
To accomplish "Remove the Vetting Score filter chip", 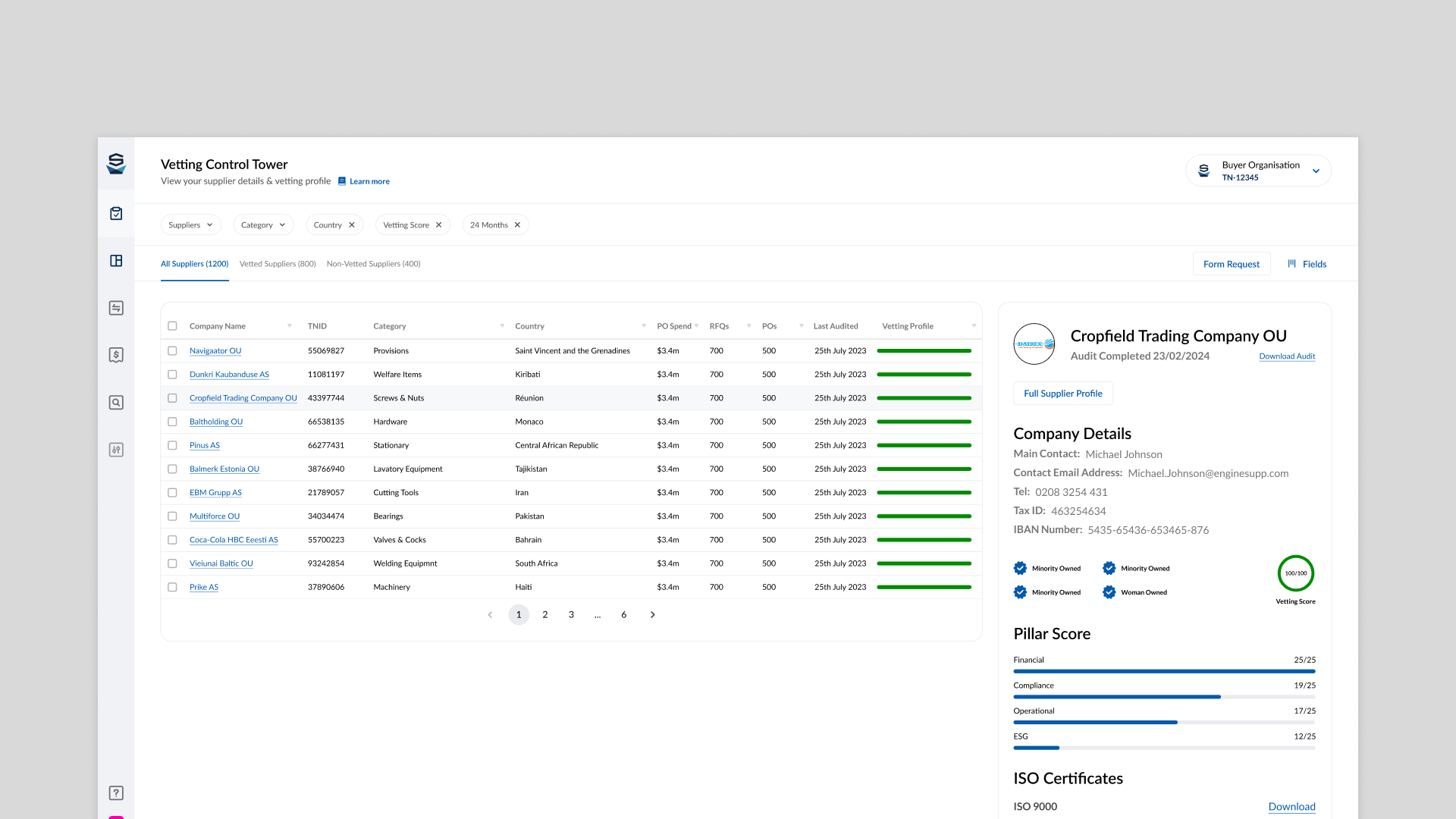I will 438,225.
